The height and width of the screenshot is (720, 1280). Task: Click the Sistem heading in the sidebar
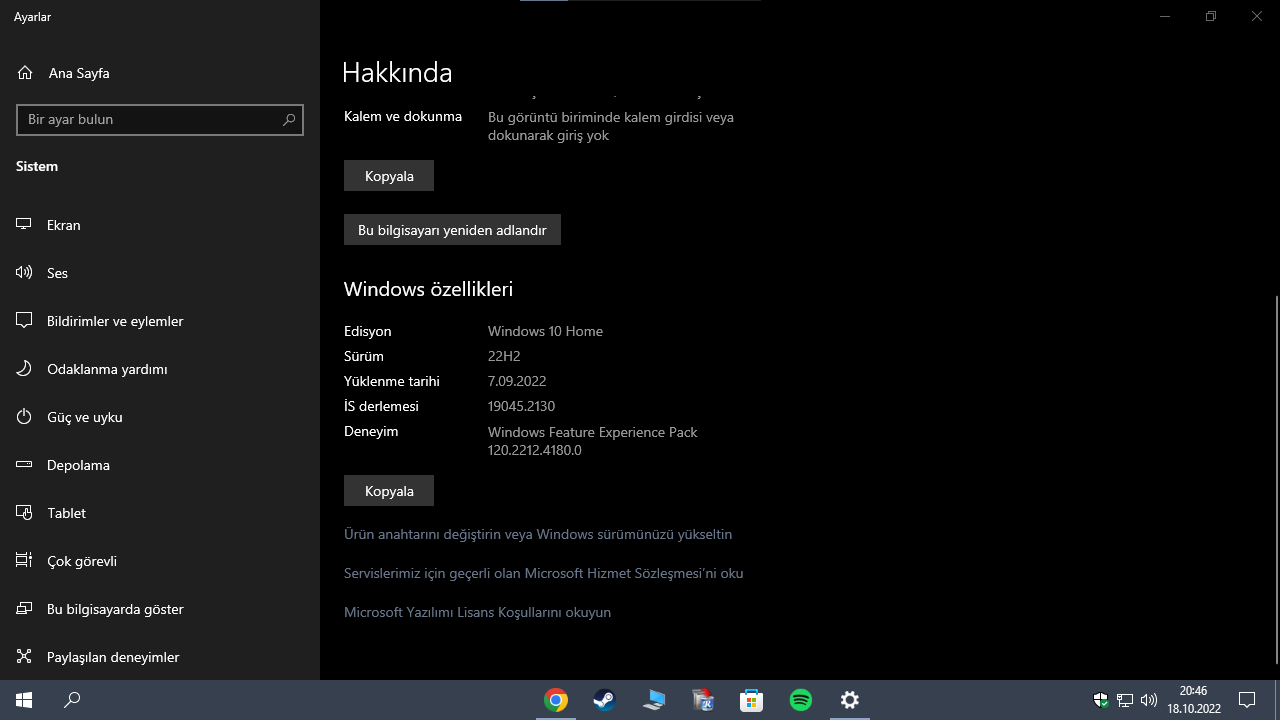[37, 166]
